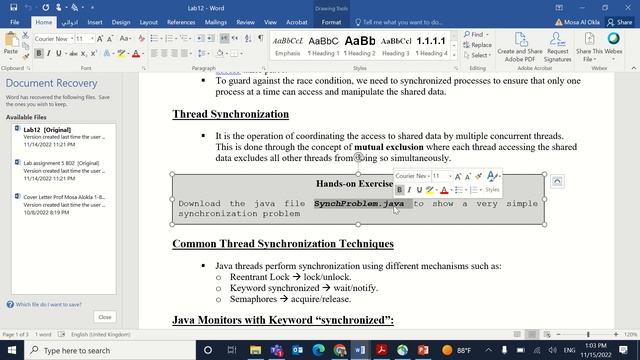
Task: Click the Format Painter brush in ribbon
Action: [x=26, y=56]
